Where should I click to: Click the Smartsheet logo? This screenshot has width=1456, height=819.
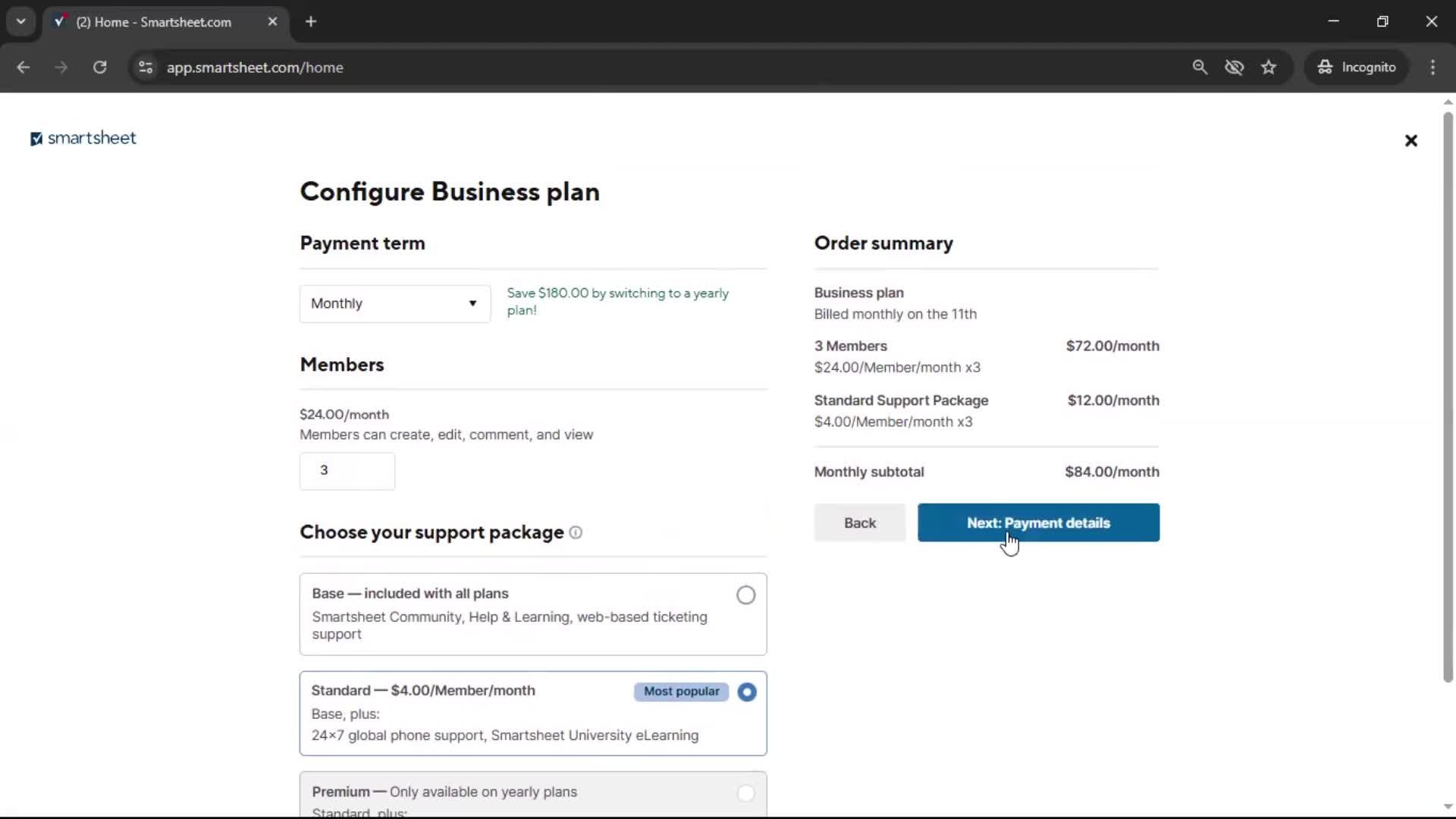point(83,138)
